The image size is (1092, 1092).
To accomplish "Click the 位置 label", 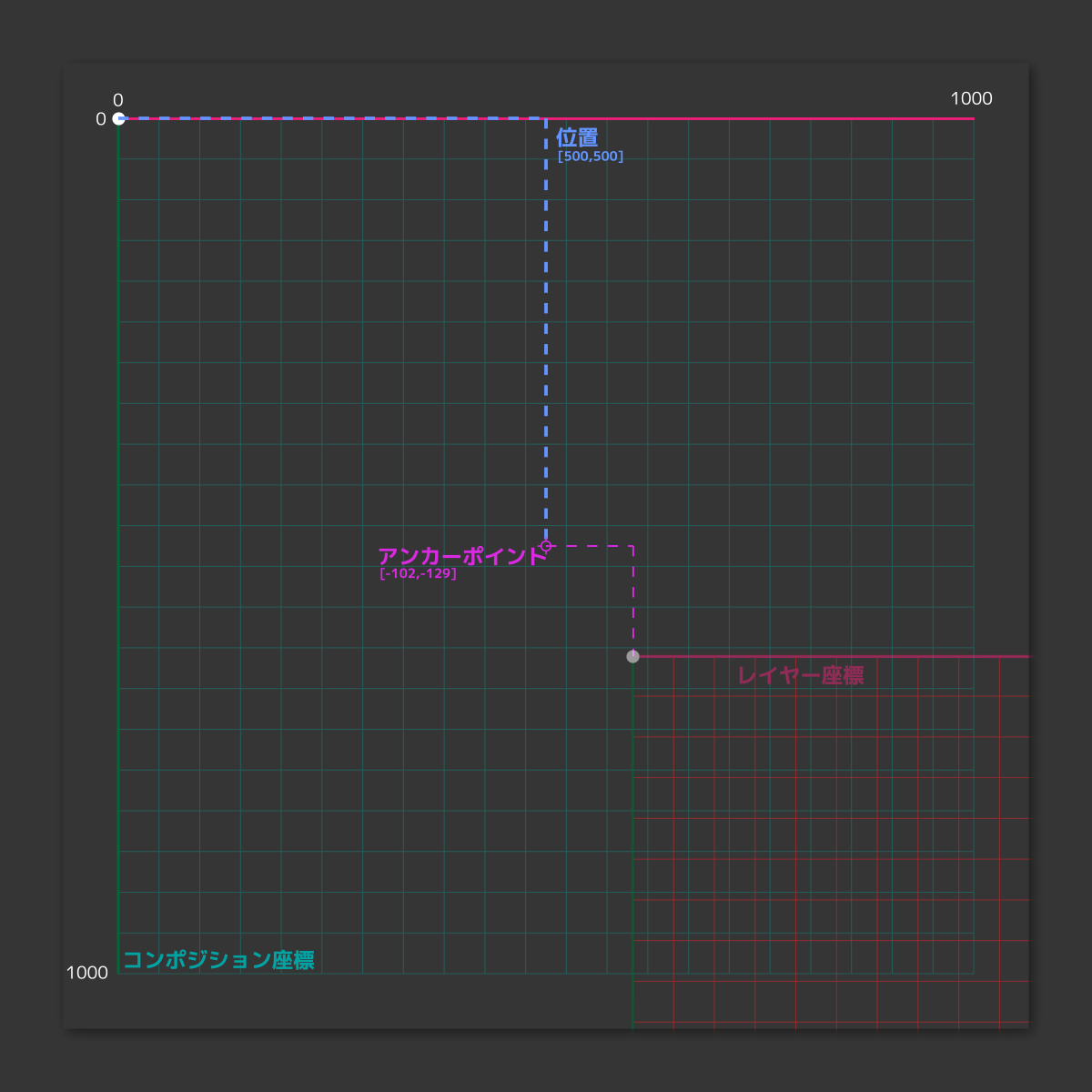I will pos(577,137).
